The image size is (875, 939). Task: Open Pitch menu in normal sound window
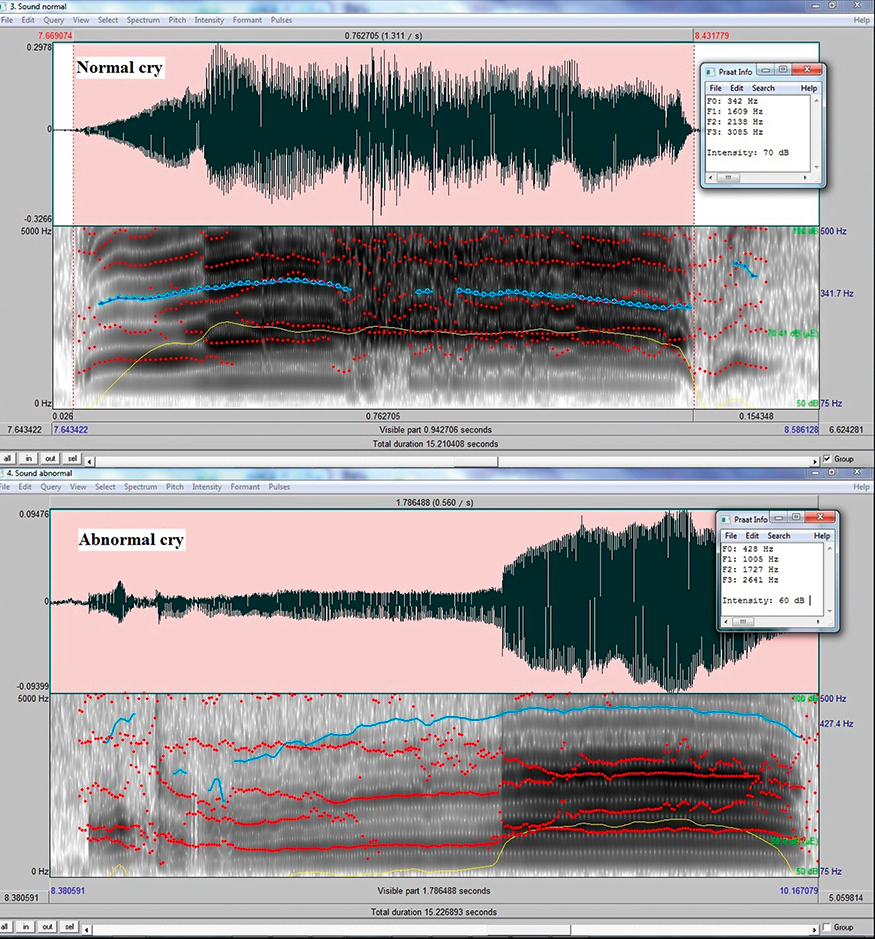pos(175,20)
